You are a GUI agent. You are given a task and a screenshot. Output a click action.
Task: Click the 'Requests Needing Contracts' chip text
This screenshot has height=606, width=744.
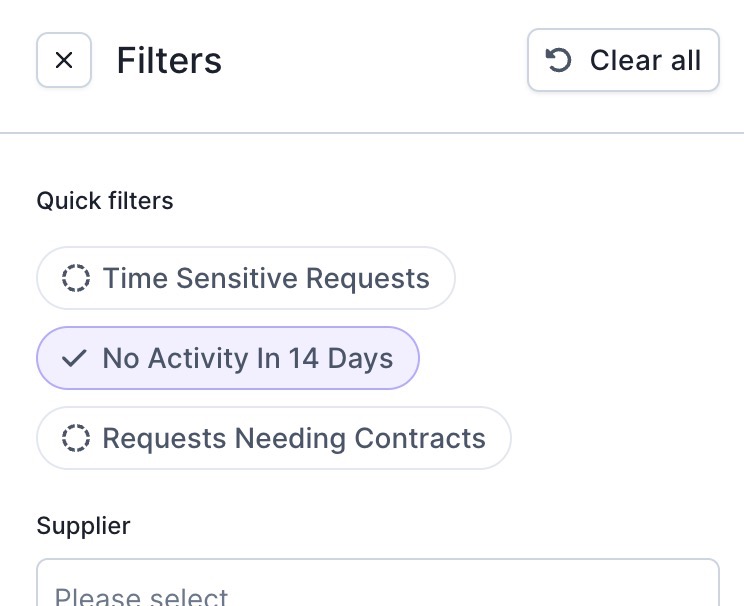[x=294, y=438]
